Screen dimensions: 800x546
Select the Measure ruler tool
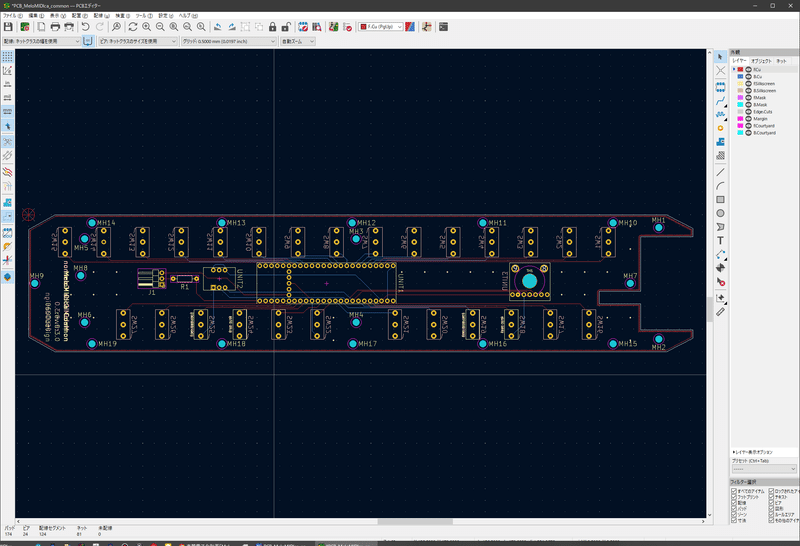(720, 312)
